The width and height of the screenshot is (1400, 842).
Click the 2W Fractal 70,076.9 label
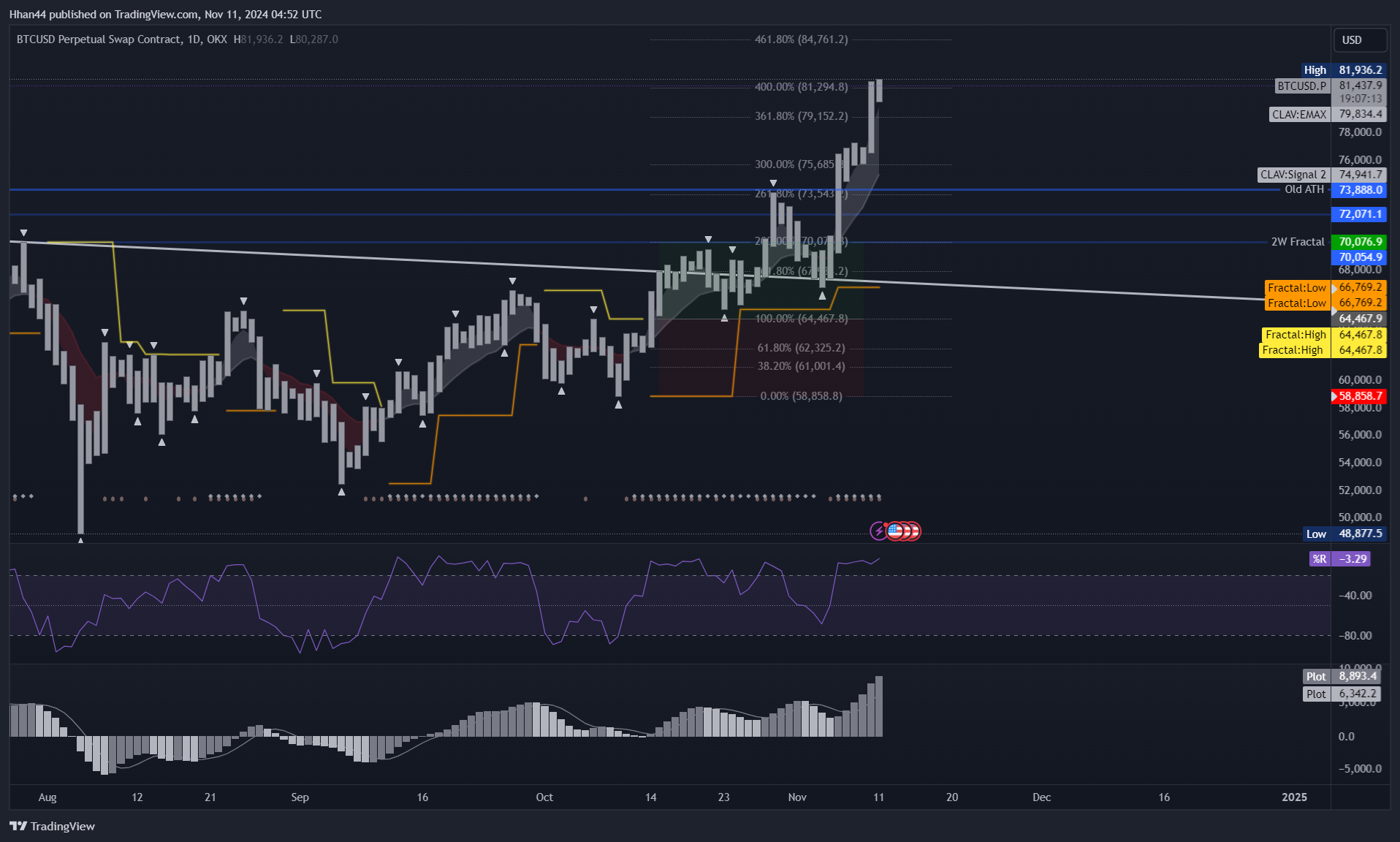[x=1328, y=242]
